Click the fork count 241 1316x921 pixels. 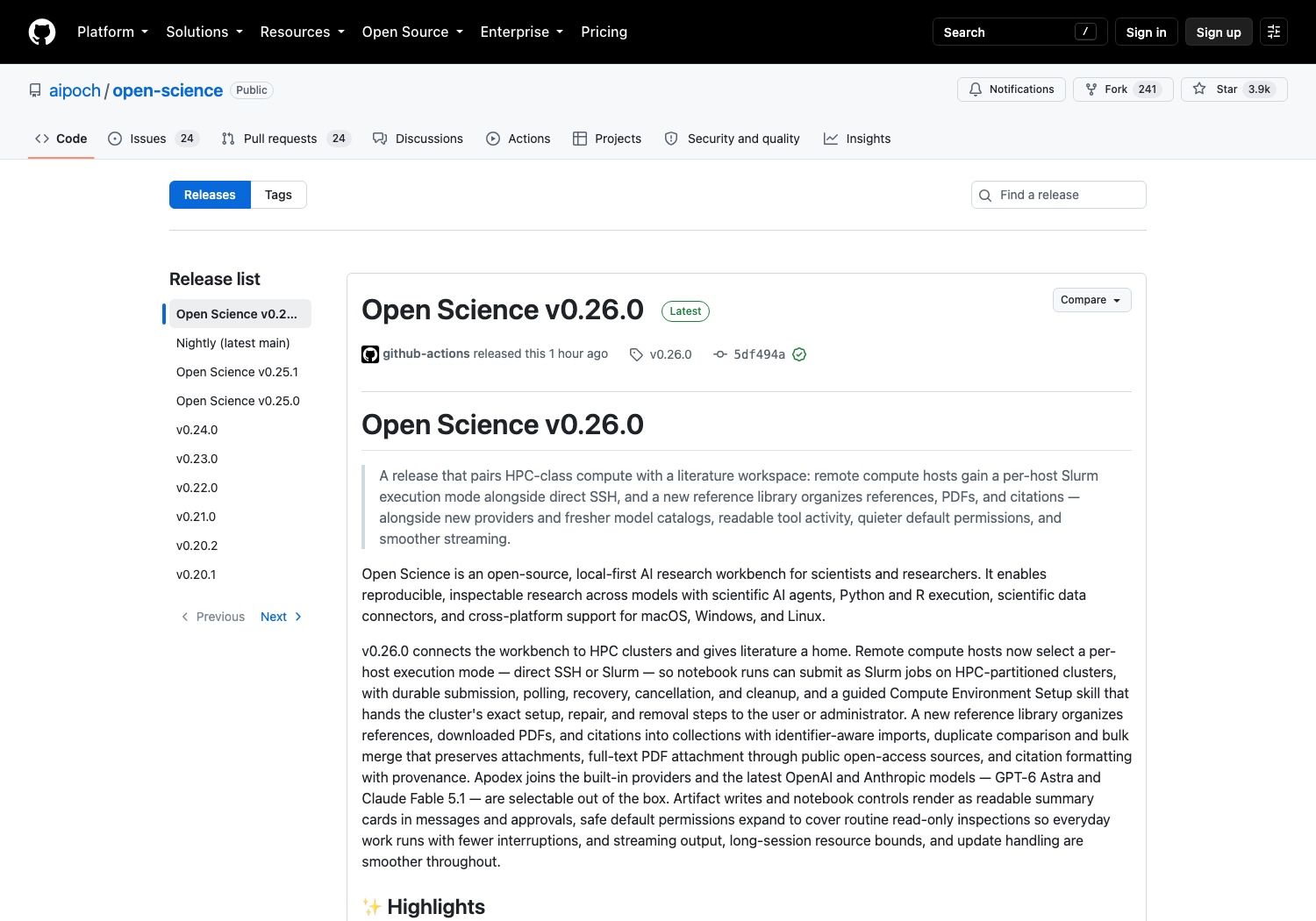[1148, 89]
